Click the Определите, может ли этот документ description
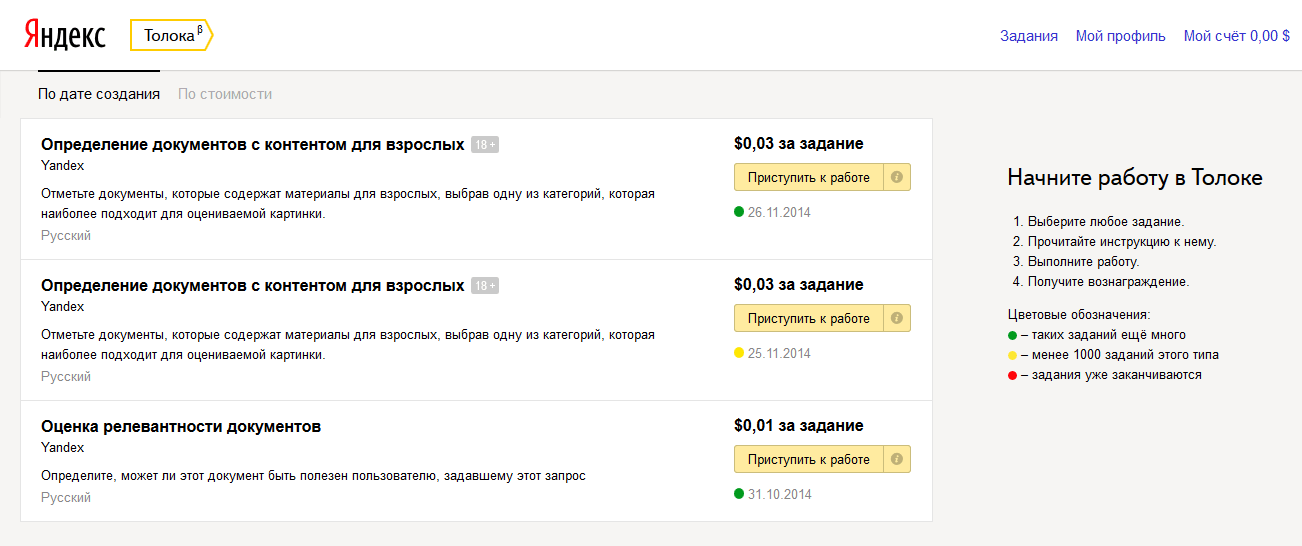The width and height of the screenshot is (1302, 546). point(313,476)
